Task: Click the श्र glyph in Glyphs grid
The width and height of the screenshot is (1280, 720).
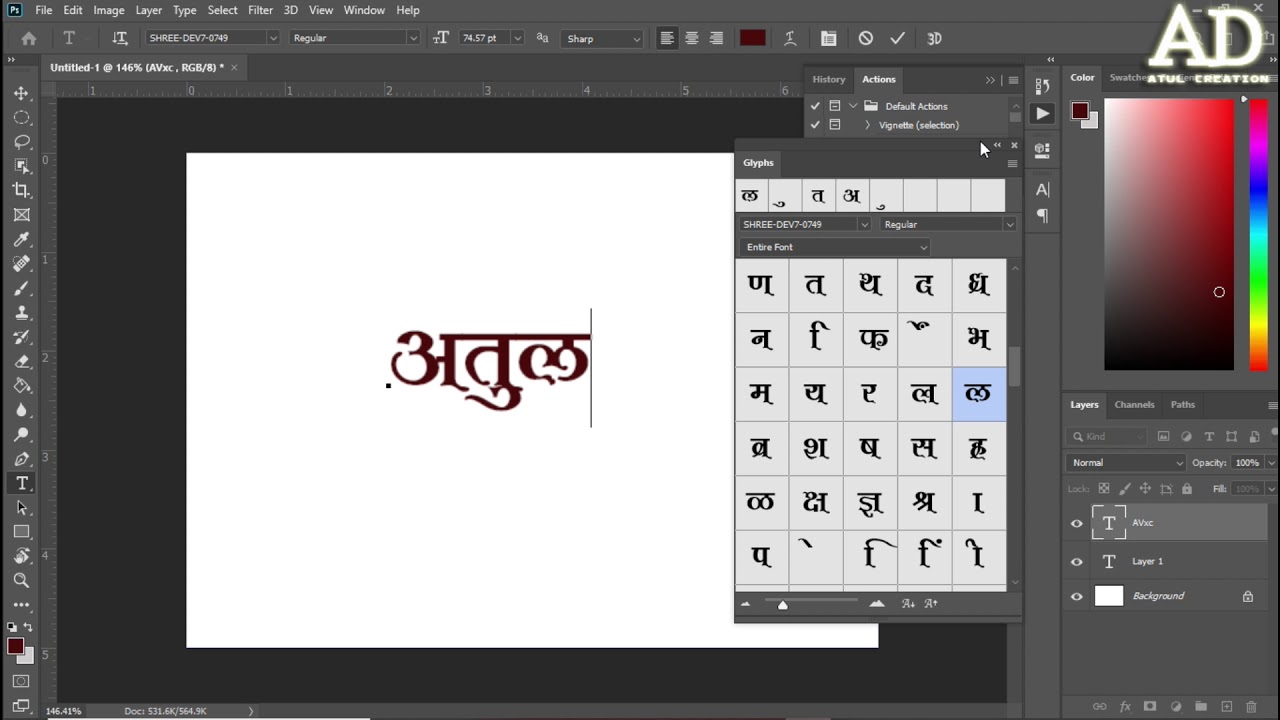Action: click(x=924, y=502)
